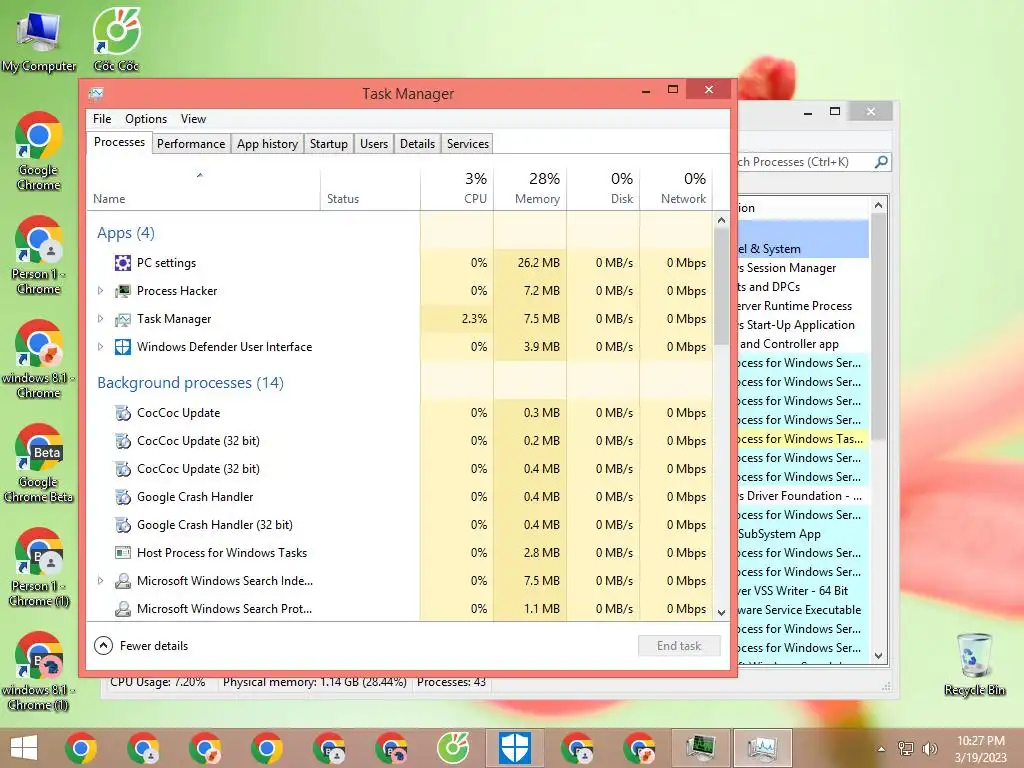Image resolution: width=1024 pixels, height=768 pixels.
Task: Click the Task Manager list scrollbar thumb
Action: coord(721,286)
